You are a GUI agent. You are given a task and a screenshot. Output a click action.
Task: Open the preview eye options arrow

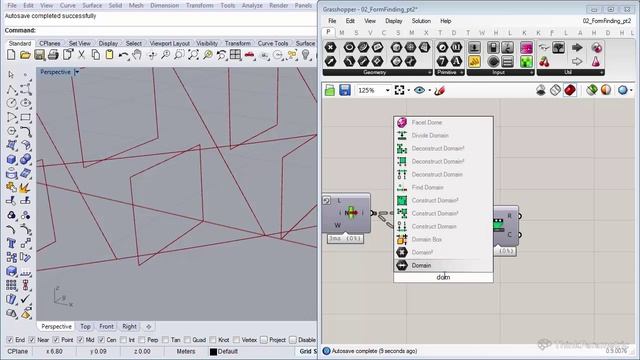[x=429, y=91]
